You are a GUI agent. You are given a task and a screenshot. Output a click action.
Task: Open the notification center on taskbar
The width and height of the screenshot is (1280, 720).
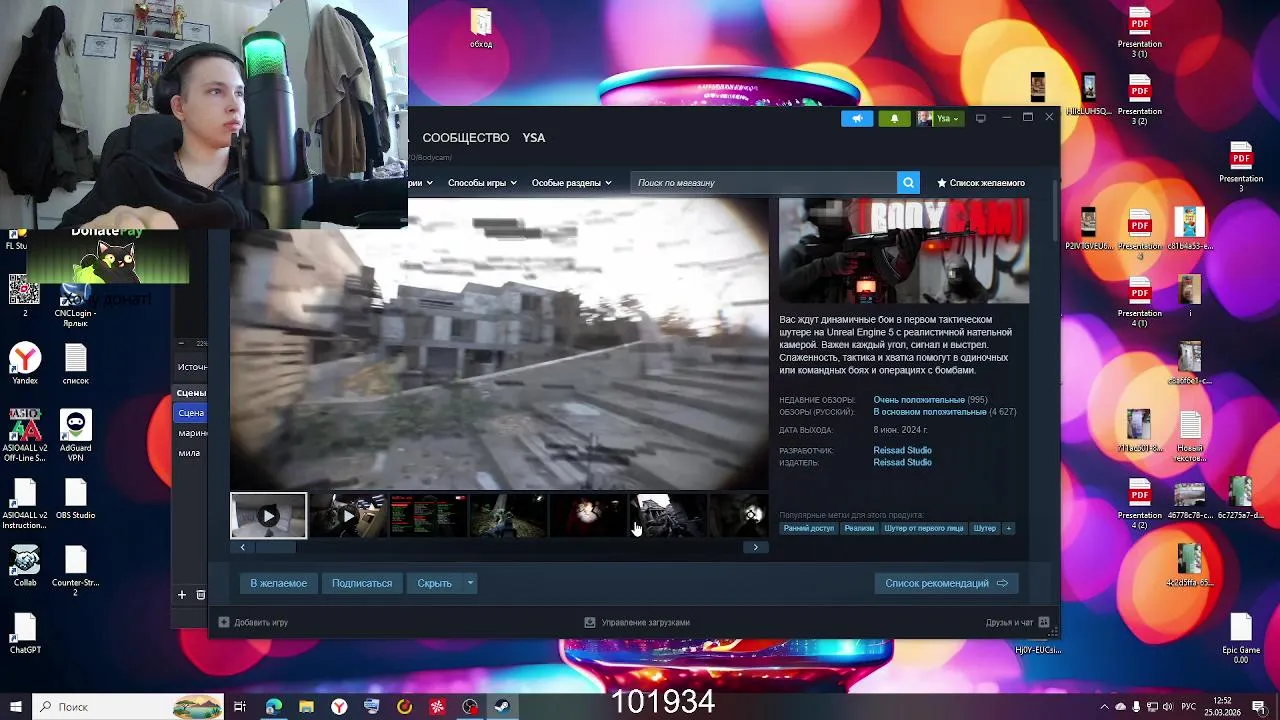coord(1259,707)
